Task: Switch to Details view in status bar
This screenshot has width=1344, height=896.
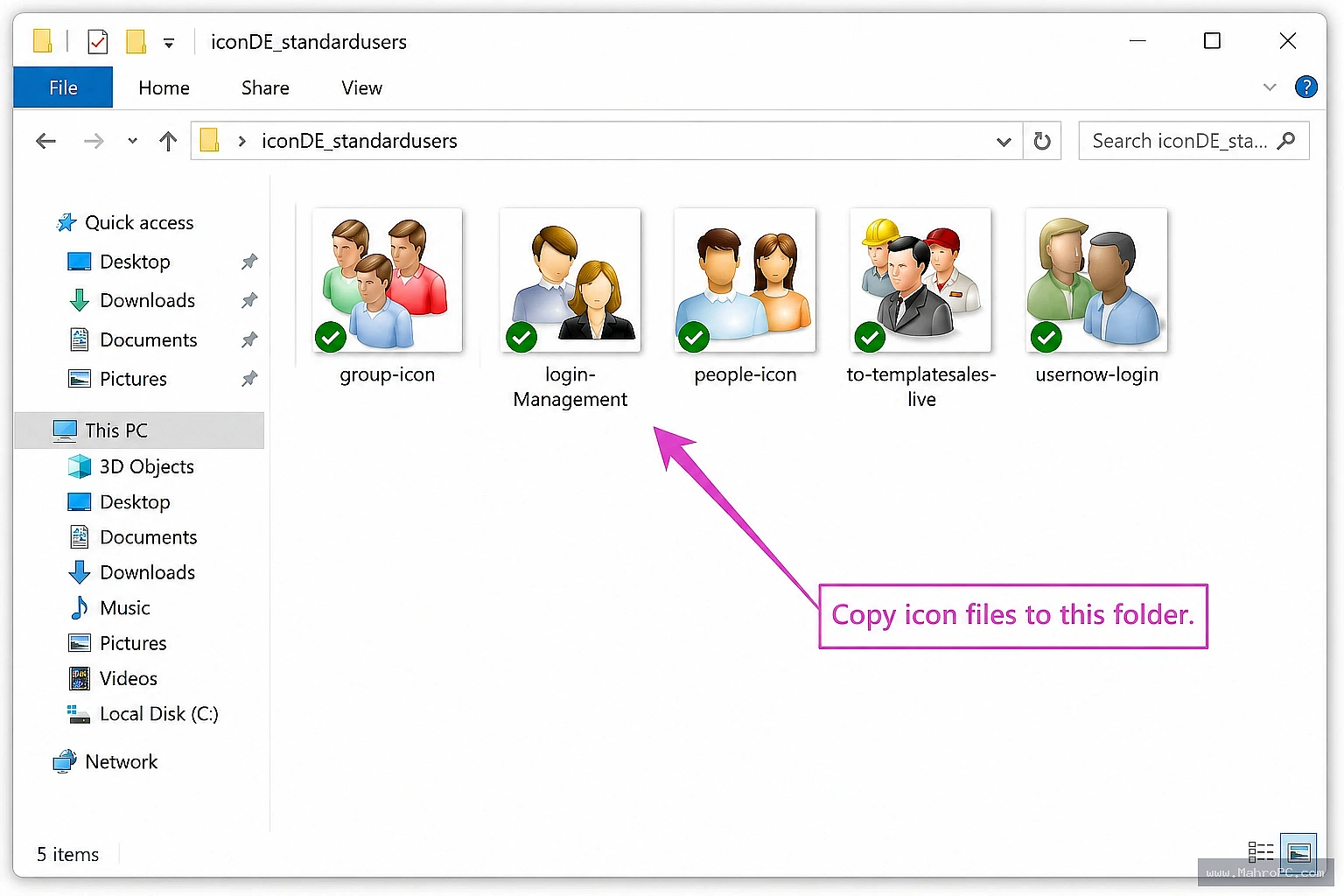Action: pos(1261,851)
